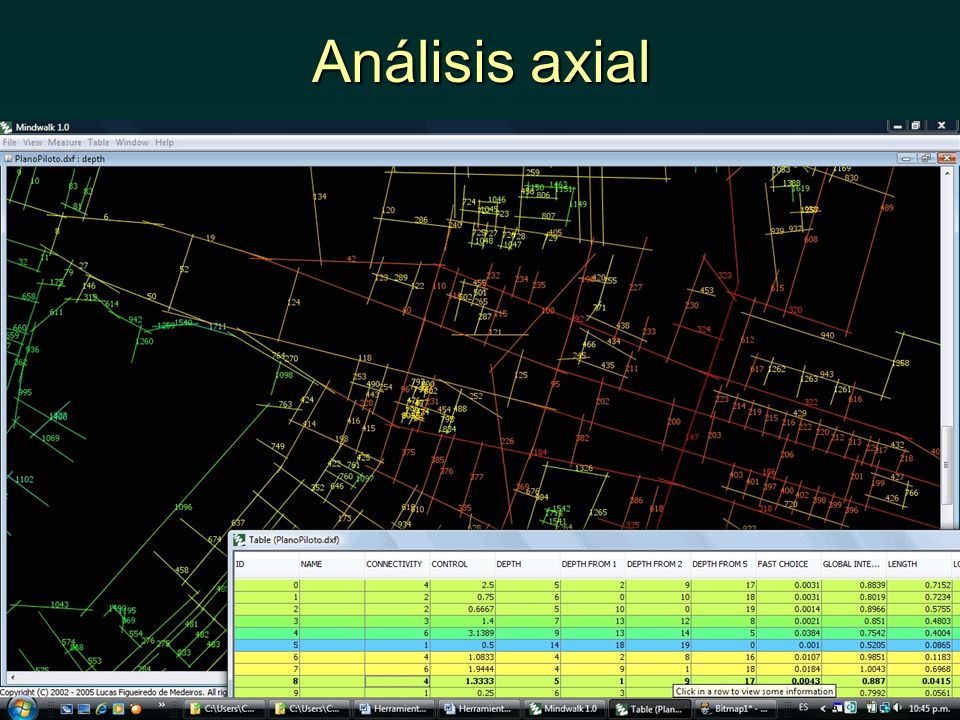This screenshot has height=720, width=960.
Task: Click control value 3.1389 in table
Action: [x=481, y=633]
